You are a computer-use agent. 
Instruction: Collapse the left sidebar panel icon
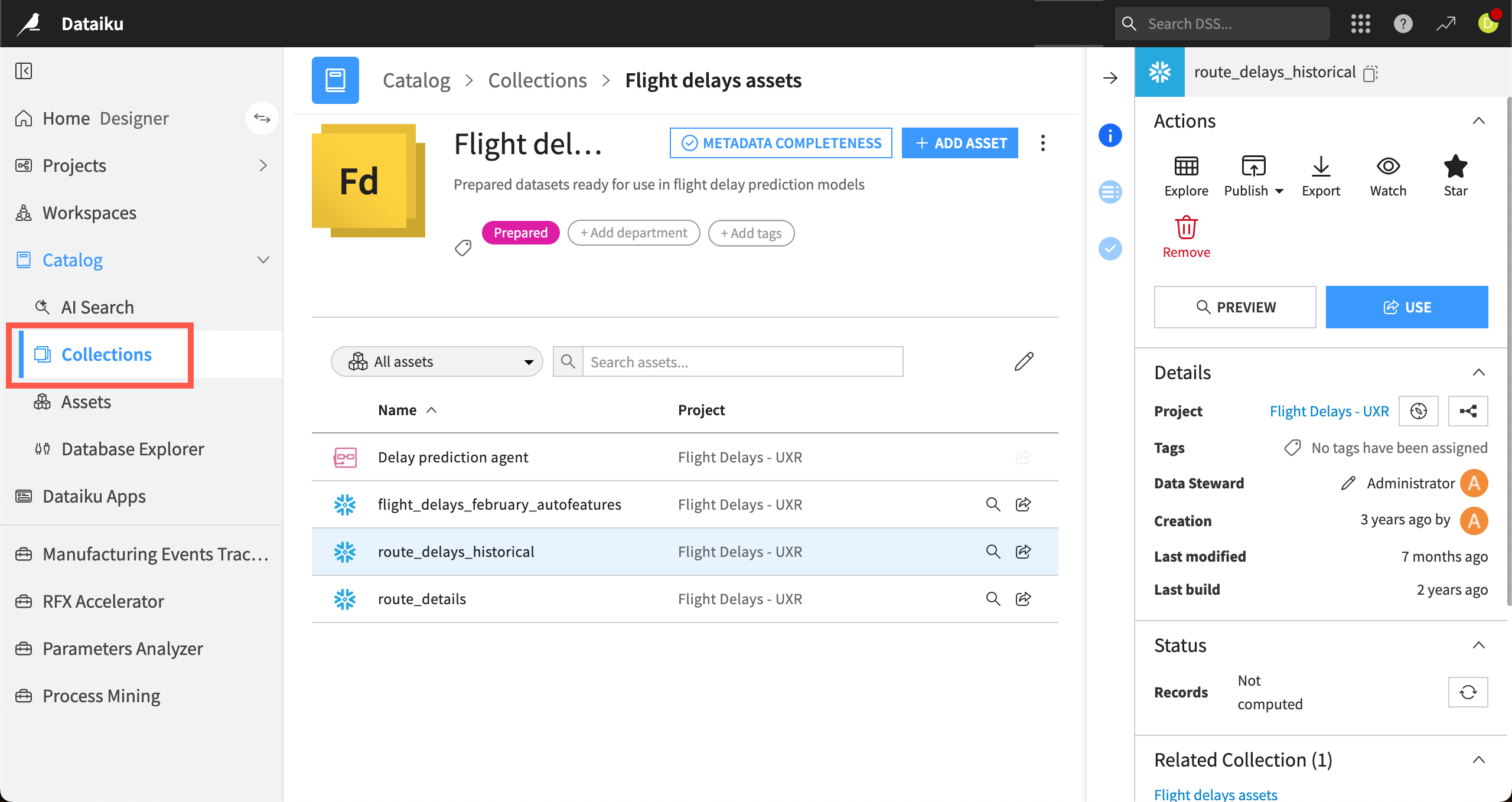click(x=24, y=71)
